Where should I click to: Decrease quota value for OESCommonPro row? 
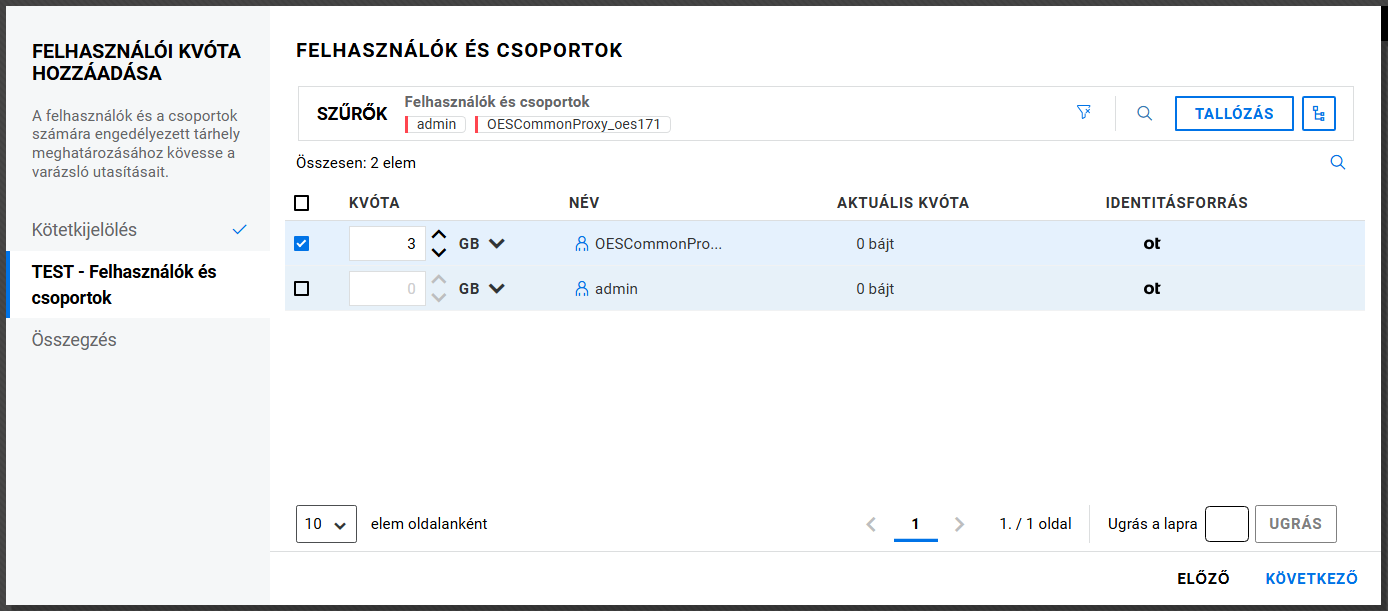(438, 252)
